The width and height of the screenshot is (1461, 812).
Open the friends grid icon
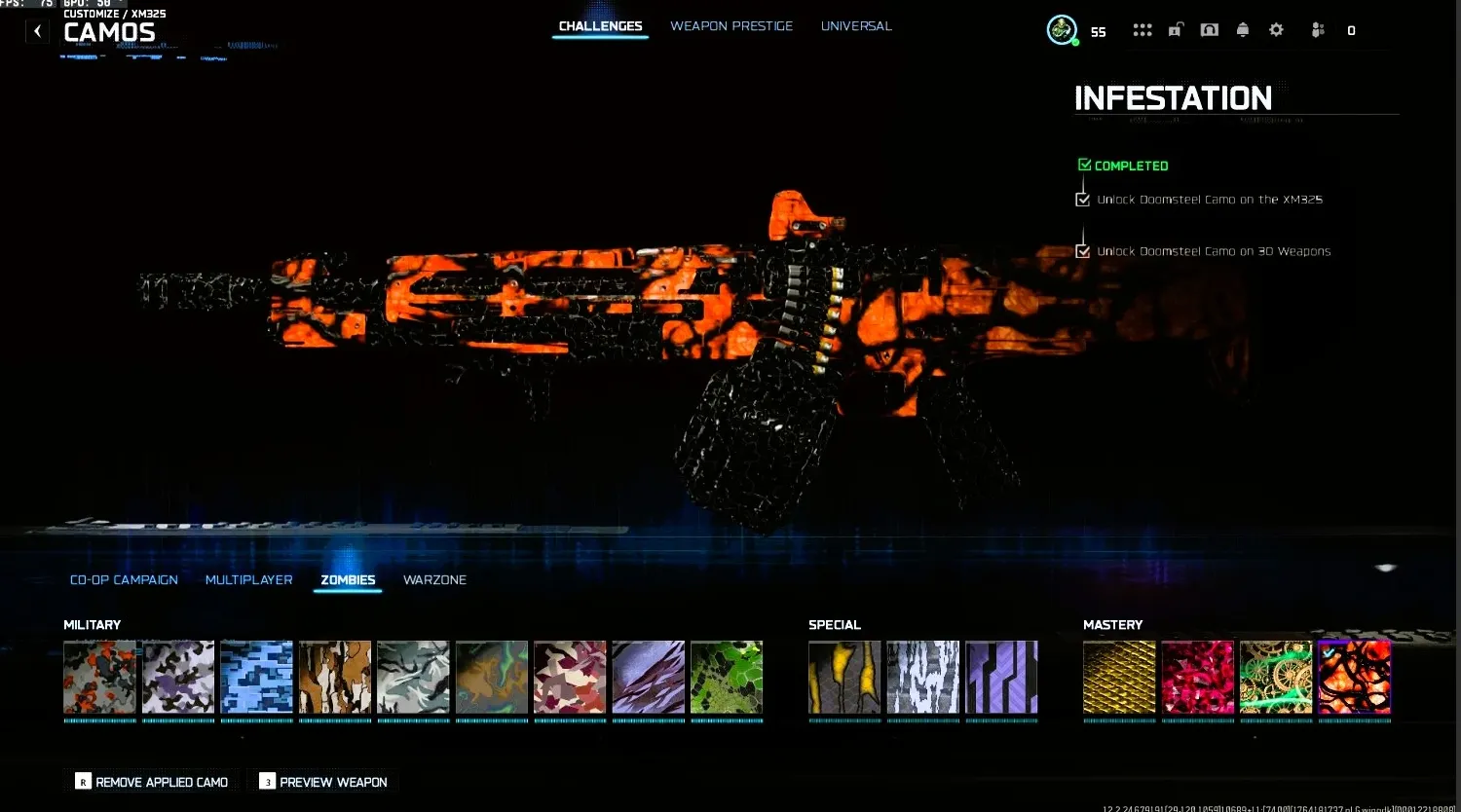point(1142,29)
